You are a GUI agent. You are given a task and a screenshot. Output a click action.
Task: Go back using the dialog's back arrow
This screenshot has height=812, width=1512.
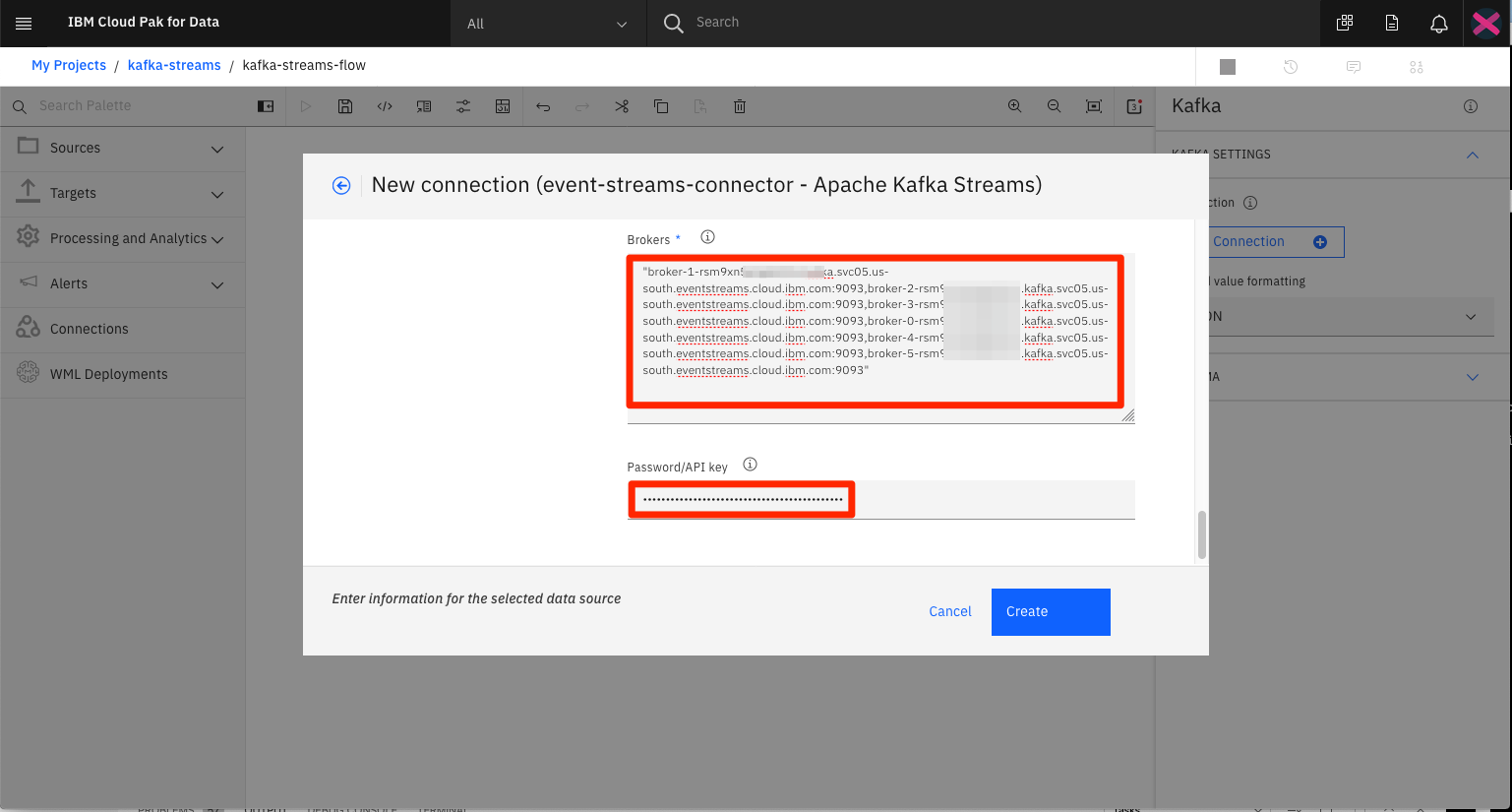coord(341,185)
